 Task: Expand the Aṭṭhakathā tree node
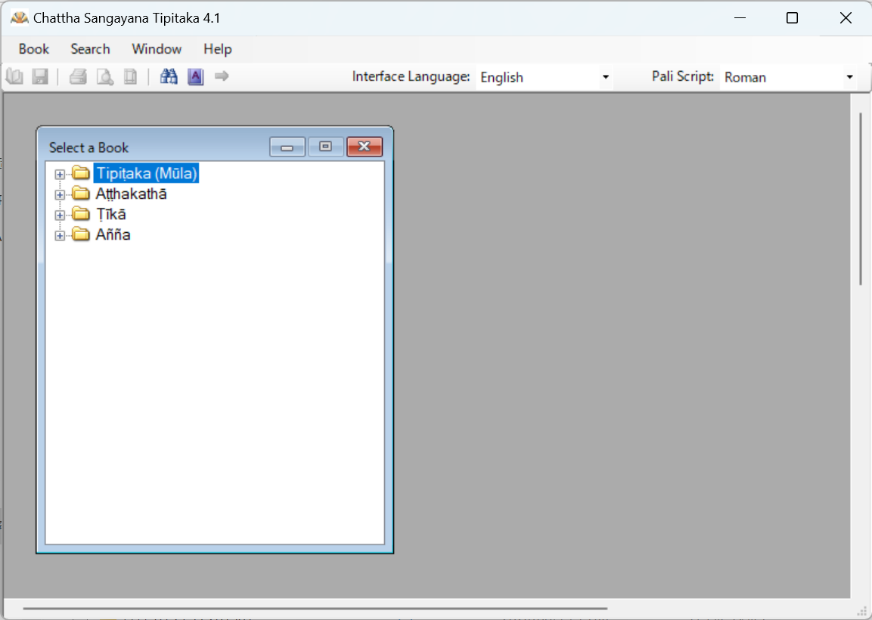60,195
